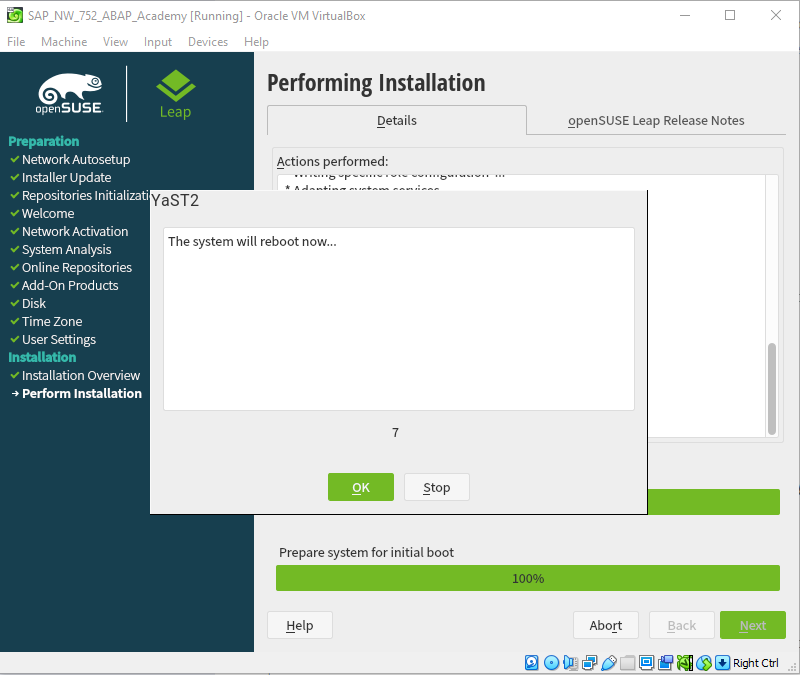Open the File menu
The image size is (800, 675).
pyautogui.click(x=16, y=42)
